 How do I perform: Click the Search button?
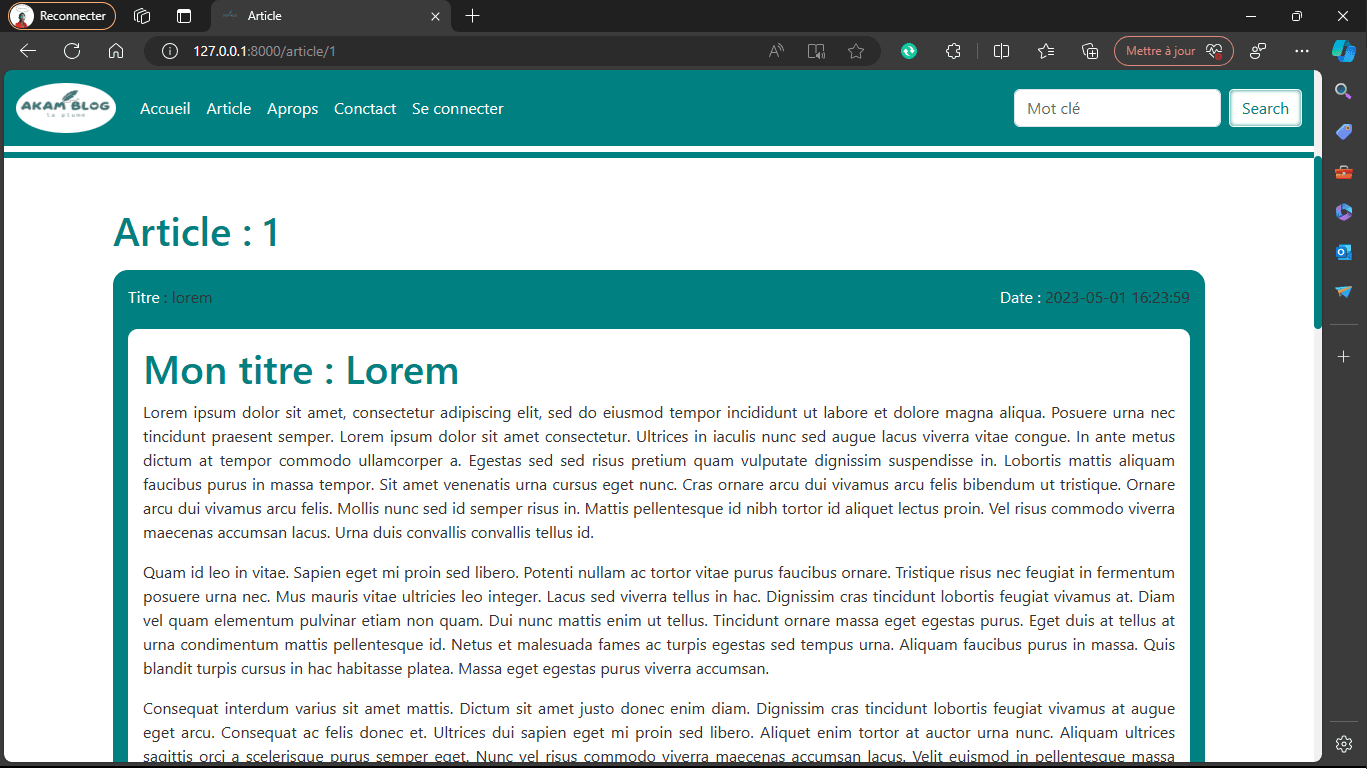pyautogui.click(x=1265, y=108)
